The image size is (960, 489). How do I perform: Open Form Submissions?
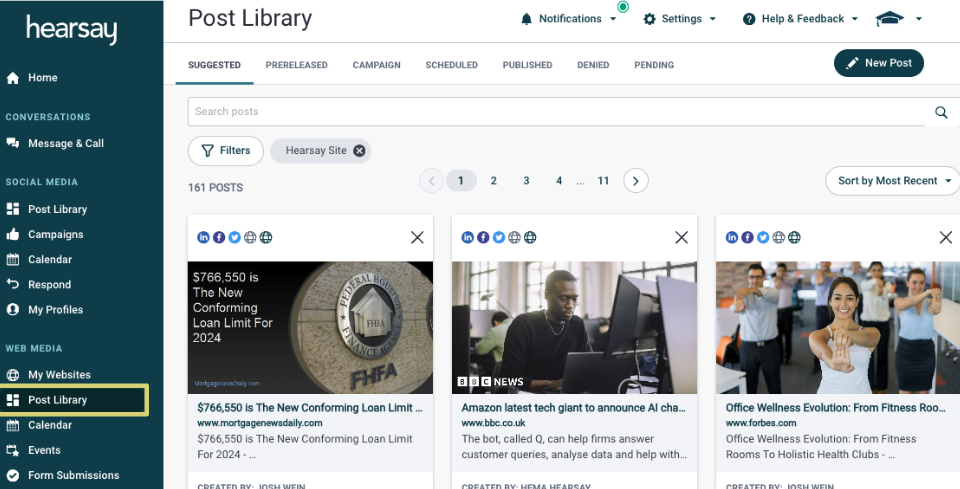(62, 475)
